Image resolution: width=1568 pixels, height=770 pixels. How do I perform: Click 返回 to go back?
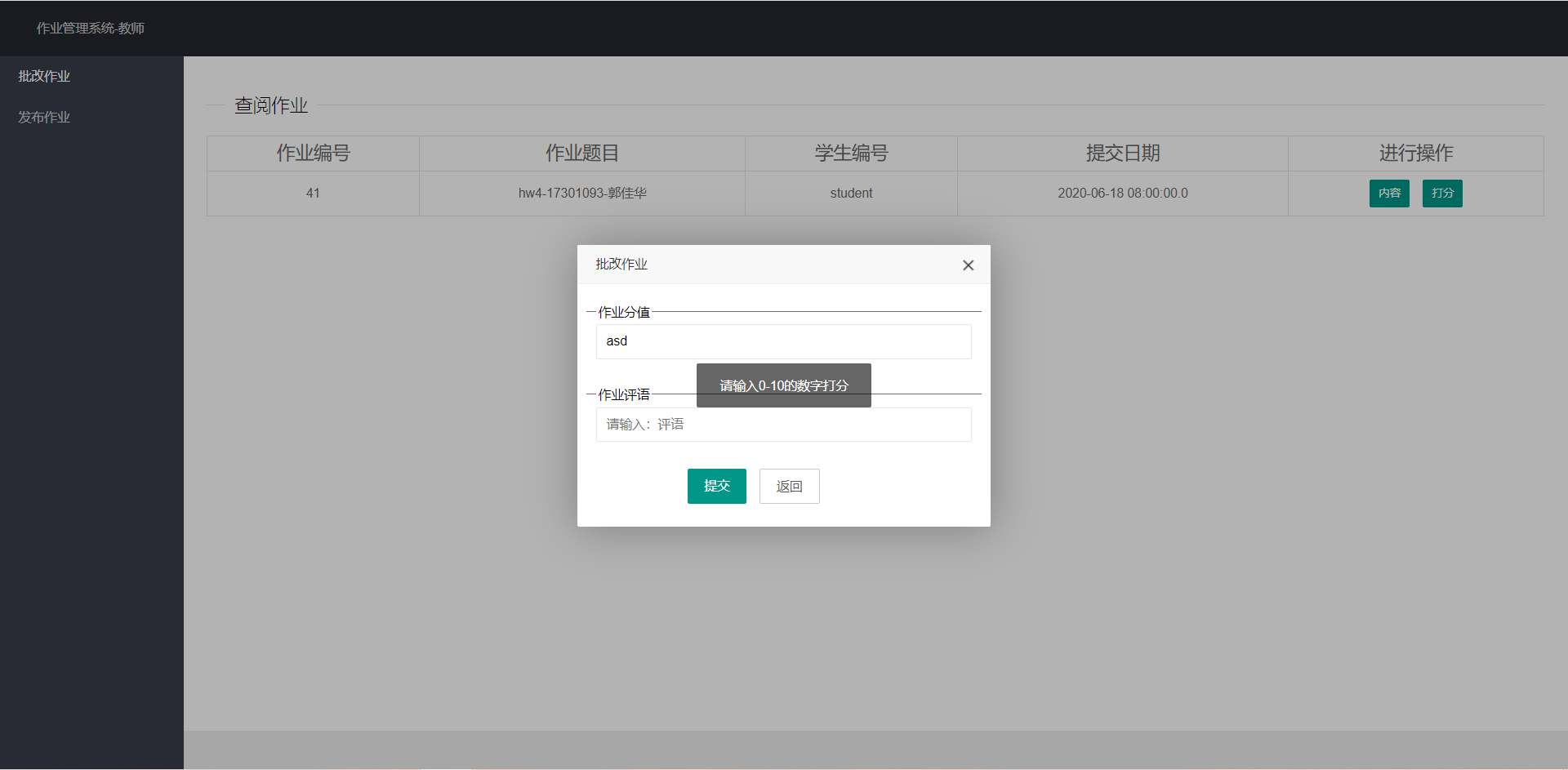point(789,486)
